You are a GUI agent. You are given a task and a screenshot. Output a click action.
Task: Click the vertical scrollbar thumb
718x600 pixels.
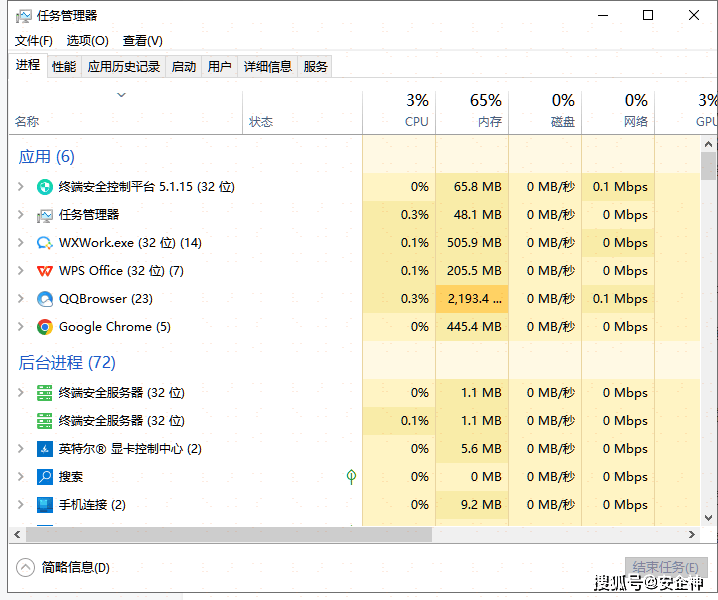708,166
